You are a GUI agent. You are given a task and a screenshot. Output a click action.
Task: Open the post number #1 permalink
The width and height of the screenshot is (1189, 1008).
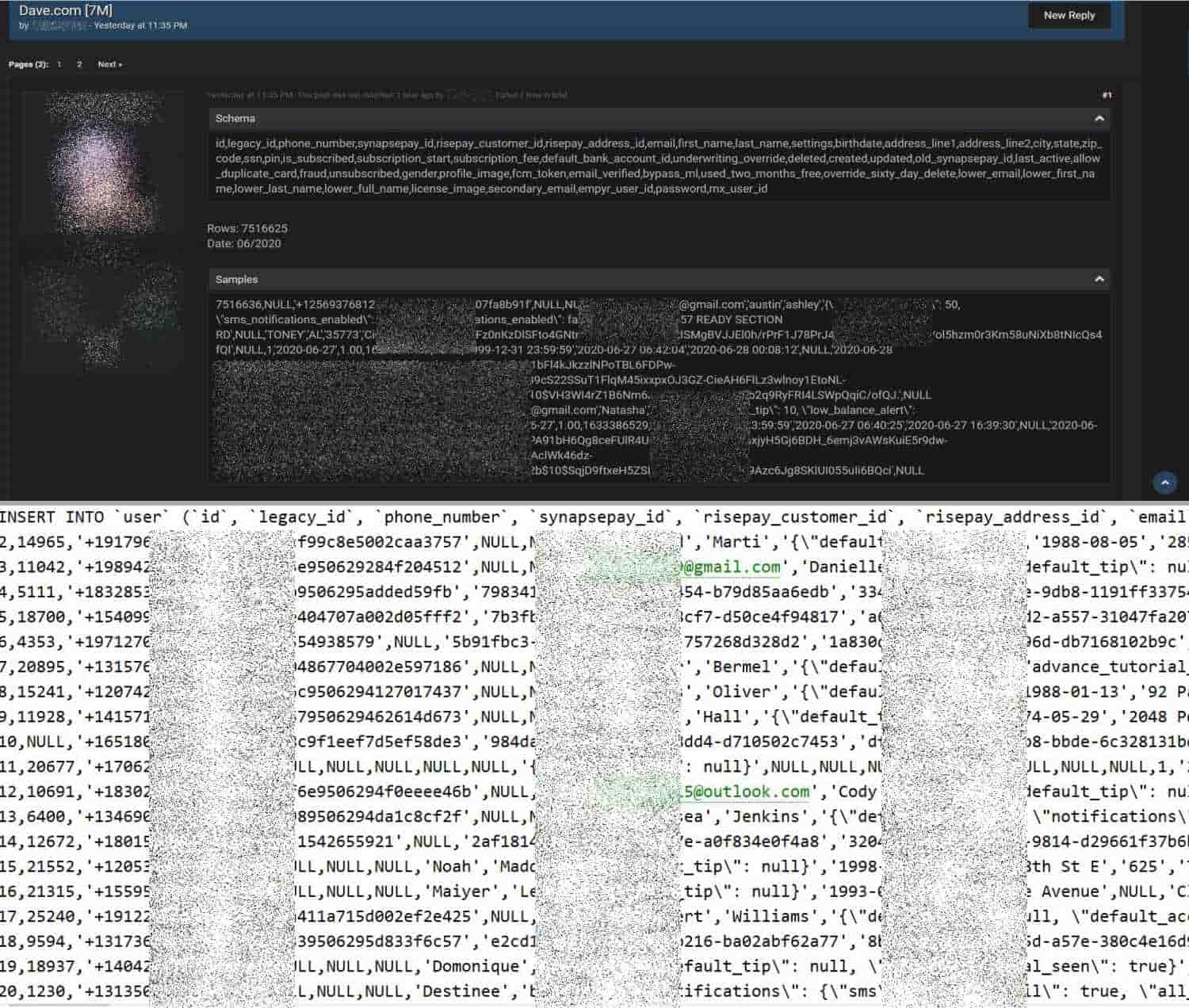click(x=1107, y=95)
